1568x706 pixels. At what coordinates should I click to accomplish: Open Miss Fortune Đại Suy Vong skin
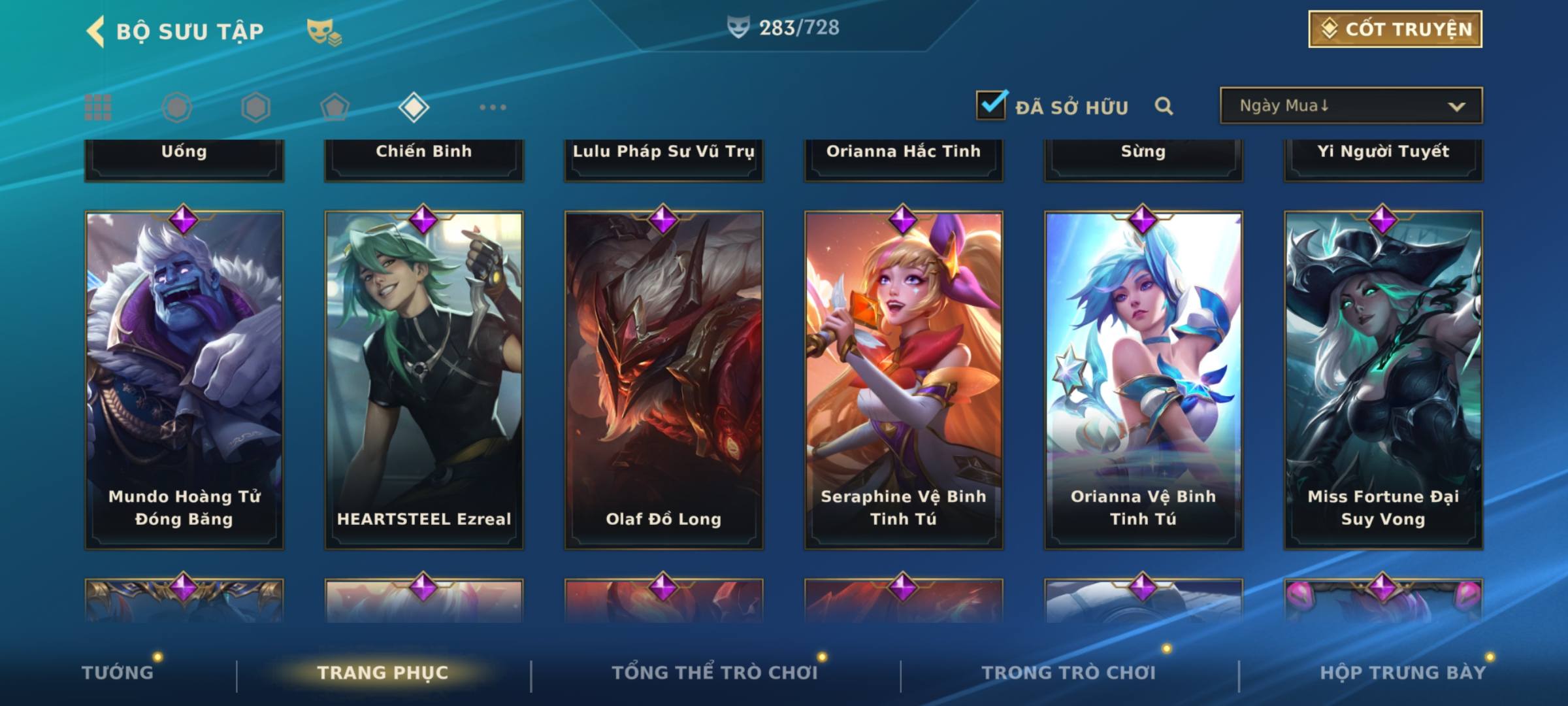(x=1383, y=380)
